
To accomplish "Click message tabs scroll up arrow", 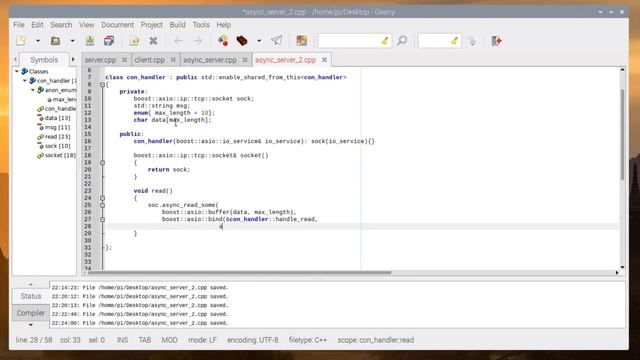I will (x=31, y=284).
